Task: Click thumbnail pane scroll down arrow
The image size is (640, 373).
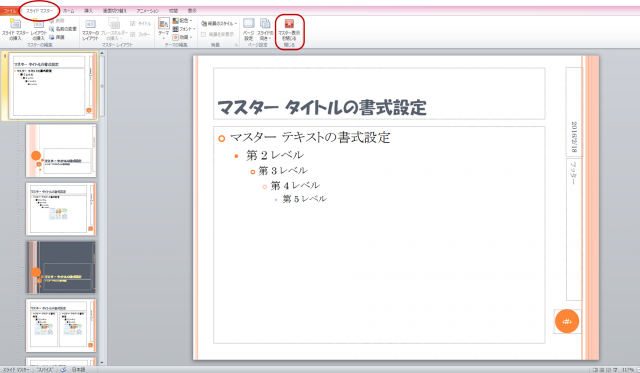Action: [x=102, y=362]
